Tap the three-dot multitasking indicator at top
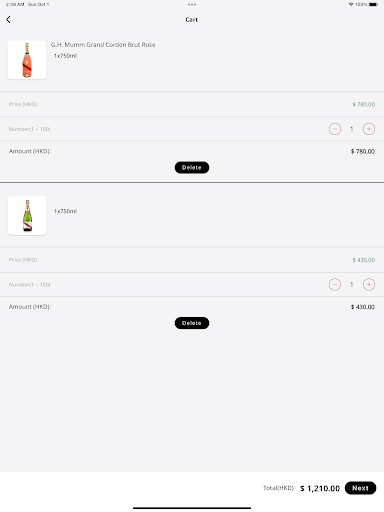384x512 pixels. coord(192,5)
